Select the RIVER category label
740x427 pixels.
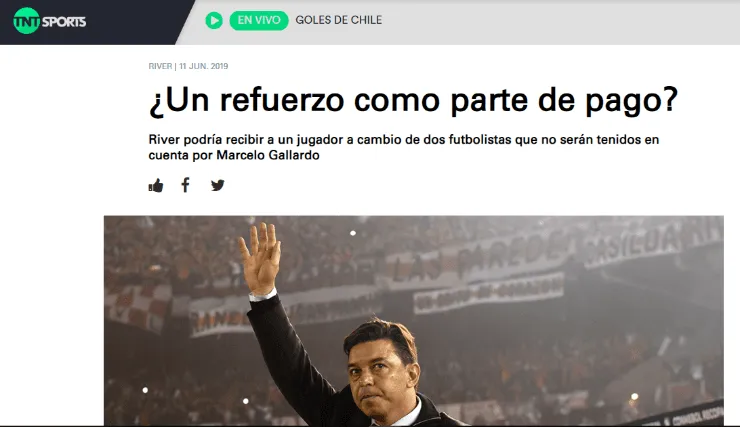coord(160,66)
